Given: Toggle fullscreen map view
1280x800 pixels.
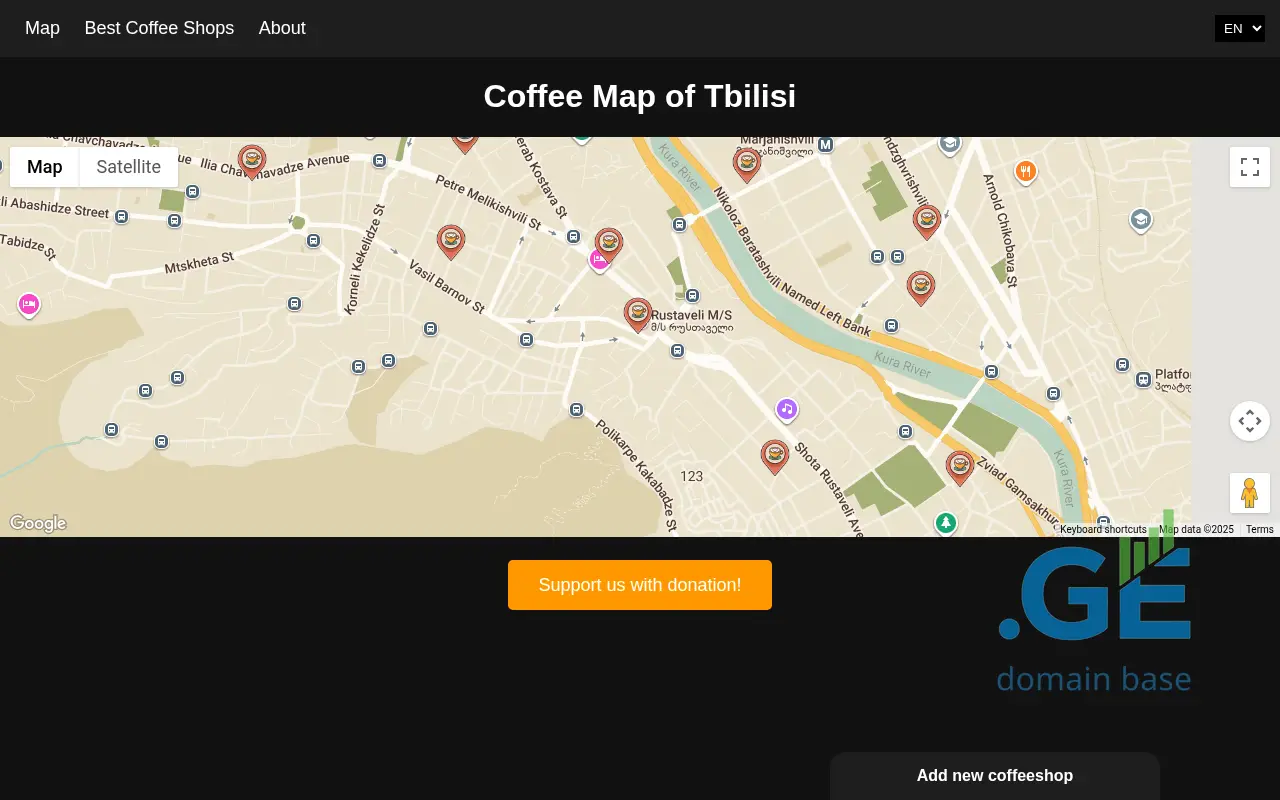Looking at the screenshot, I should pos(1249,167).
